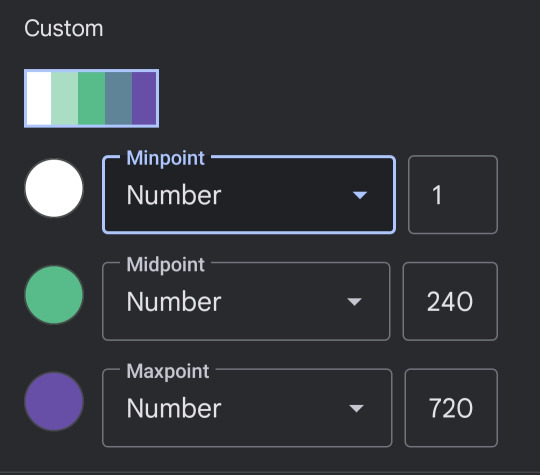Click the blue Minpoint dropdown arrow
Screen dimensions: 540x475
[360, 195]
